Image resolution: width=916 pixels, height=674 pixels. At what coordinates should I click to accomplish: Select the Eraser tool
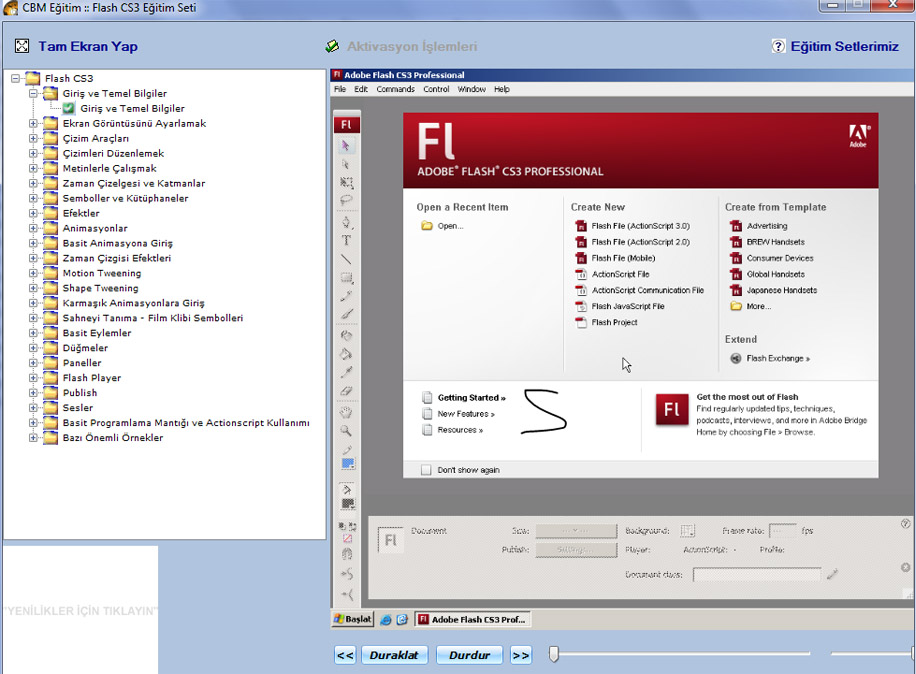point(347,391)
